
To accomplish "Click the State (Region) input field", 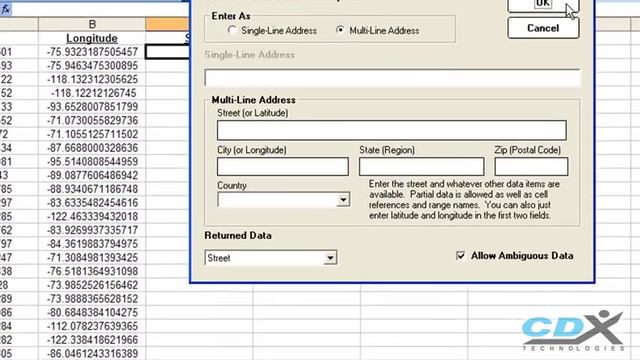I will pyautogui.click(x=422, y=167).
